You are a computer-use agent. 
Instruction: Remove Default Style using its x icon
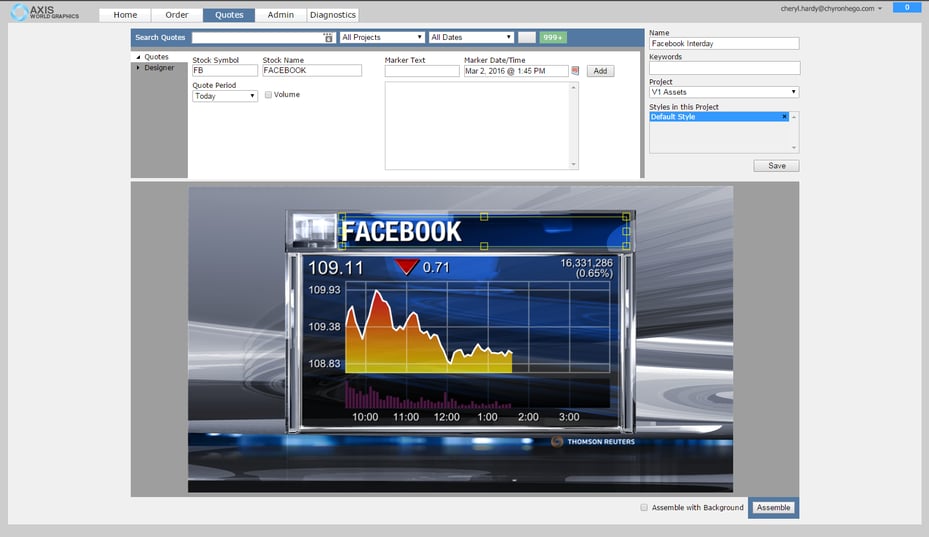tap(785, 117)
